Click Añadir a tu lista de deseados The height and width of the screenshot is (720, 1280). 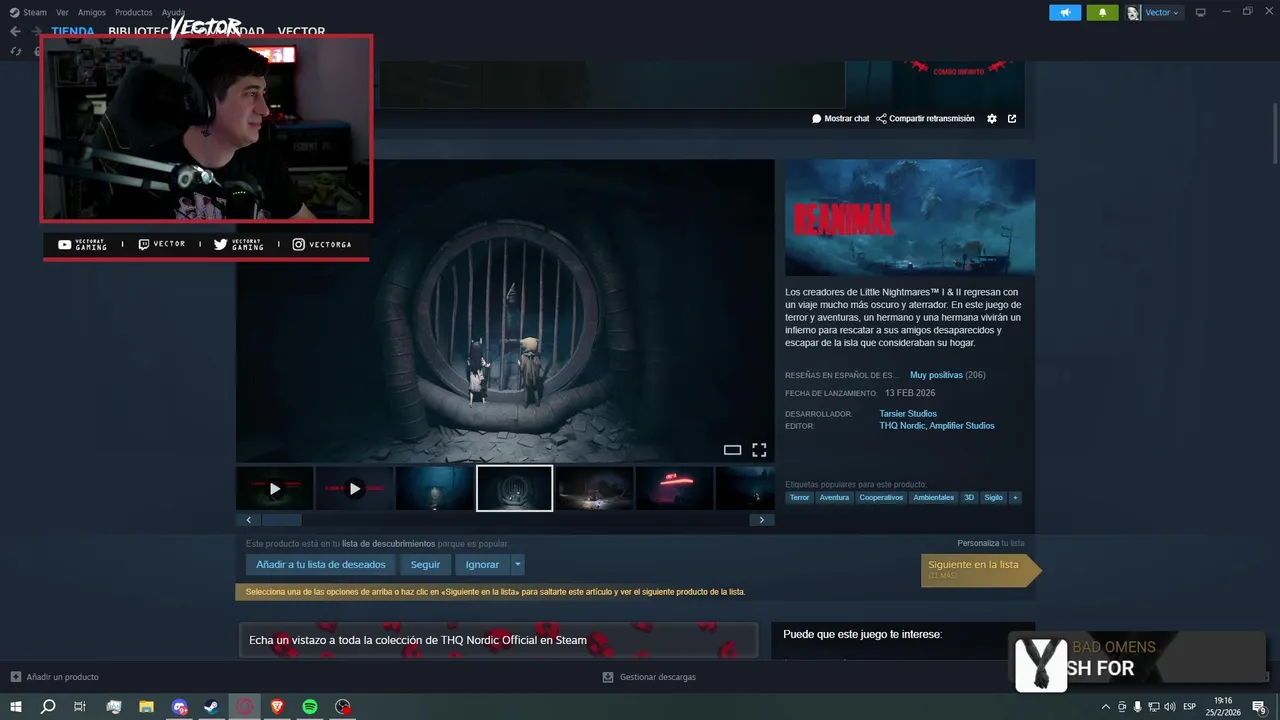coord(321,565)
